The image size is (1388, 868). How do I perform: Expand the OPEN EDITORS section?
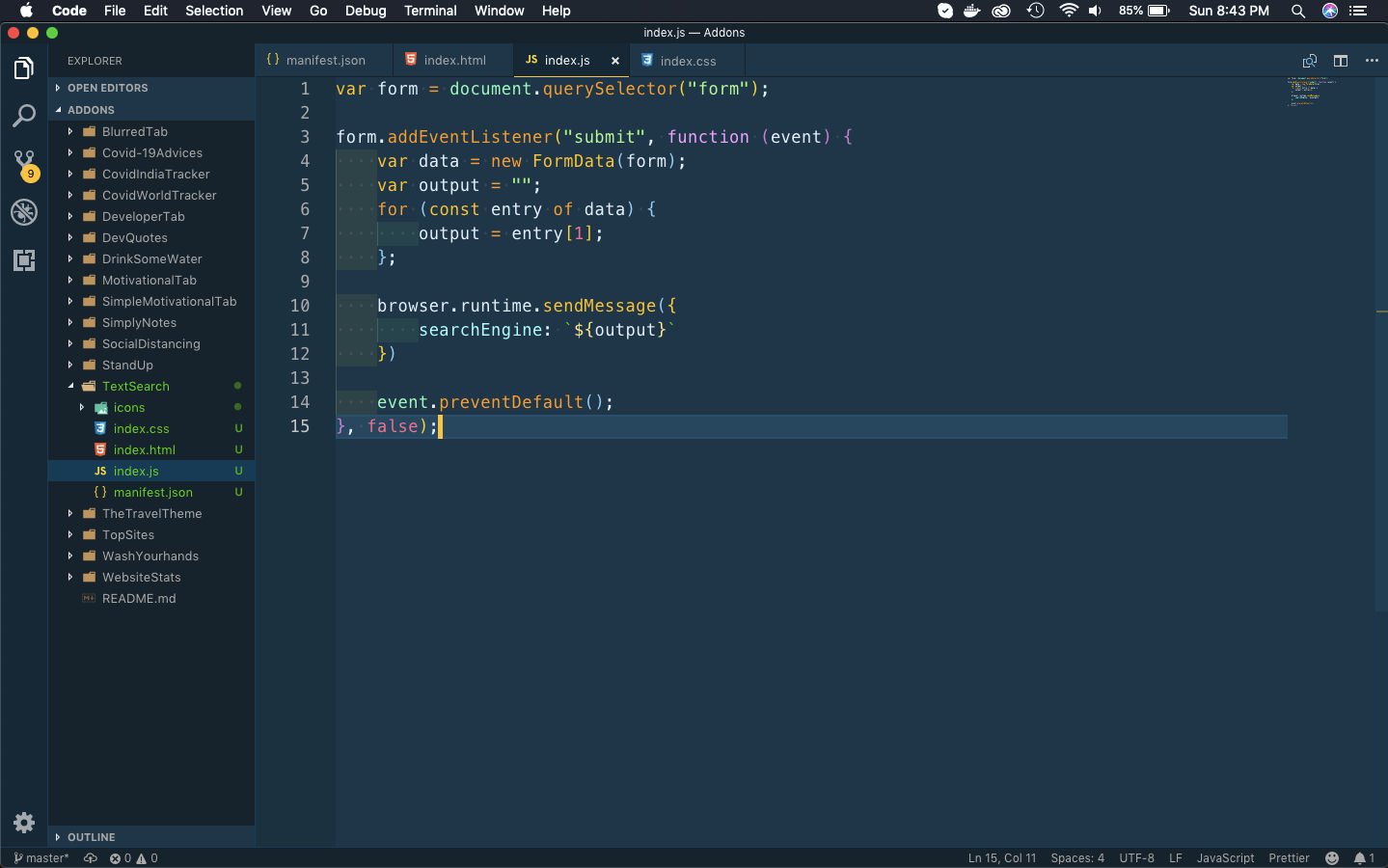tap(151, 88)
